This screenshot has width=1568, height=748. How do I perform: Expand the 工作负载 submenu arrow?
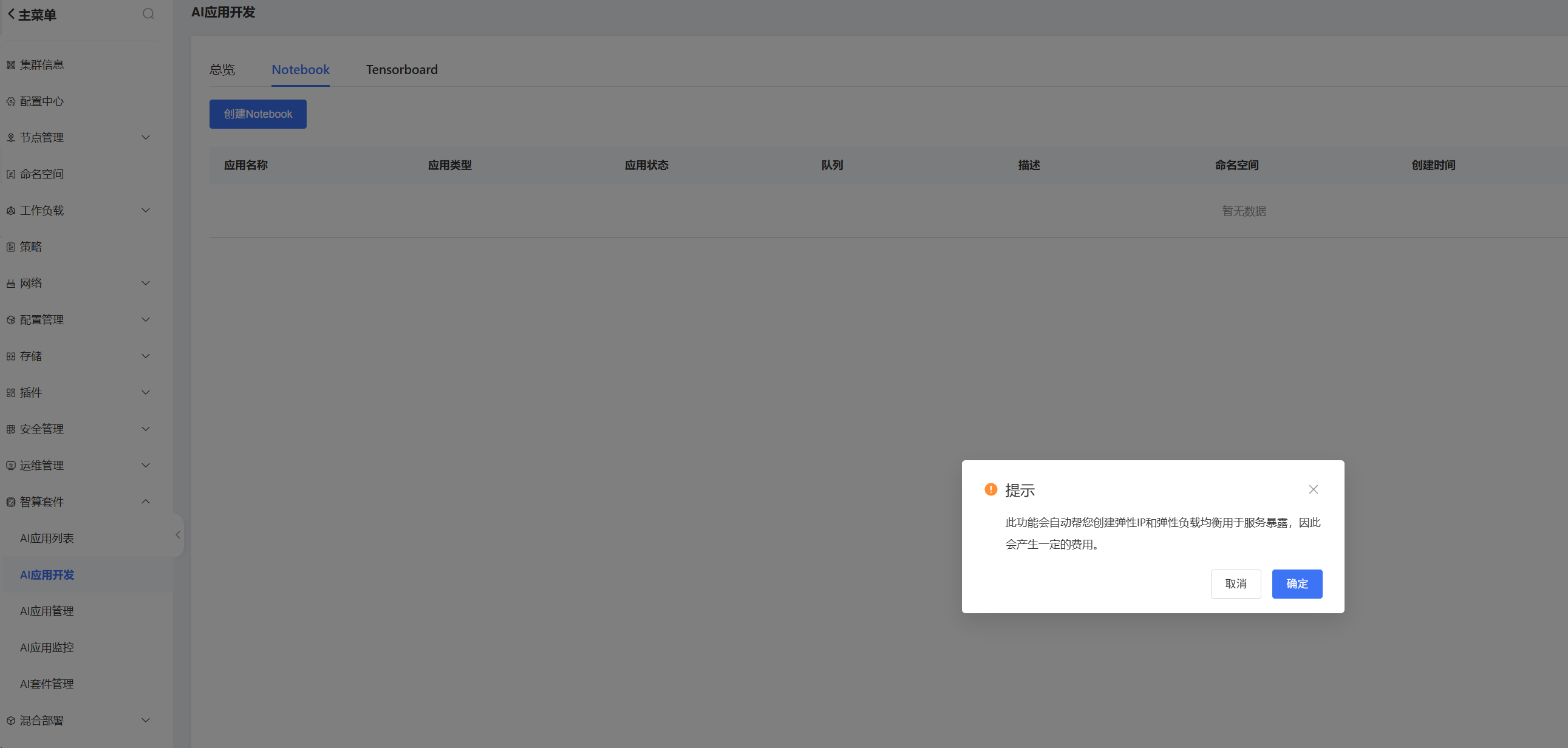pos(146,211)
